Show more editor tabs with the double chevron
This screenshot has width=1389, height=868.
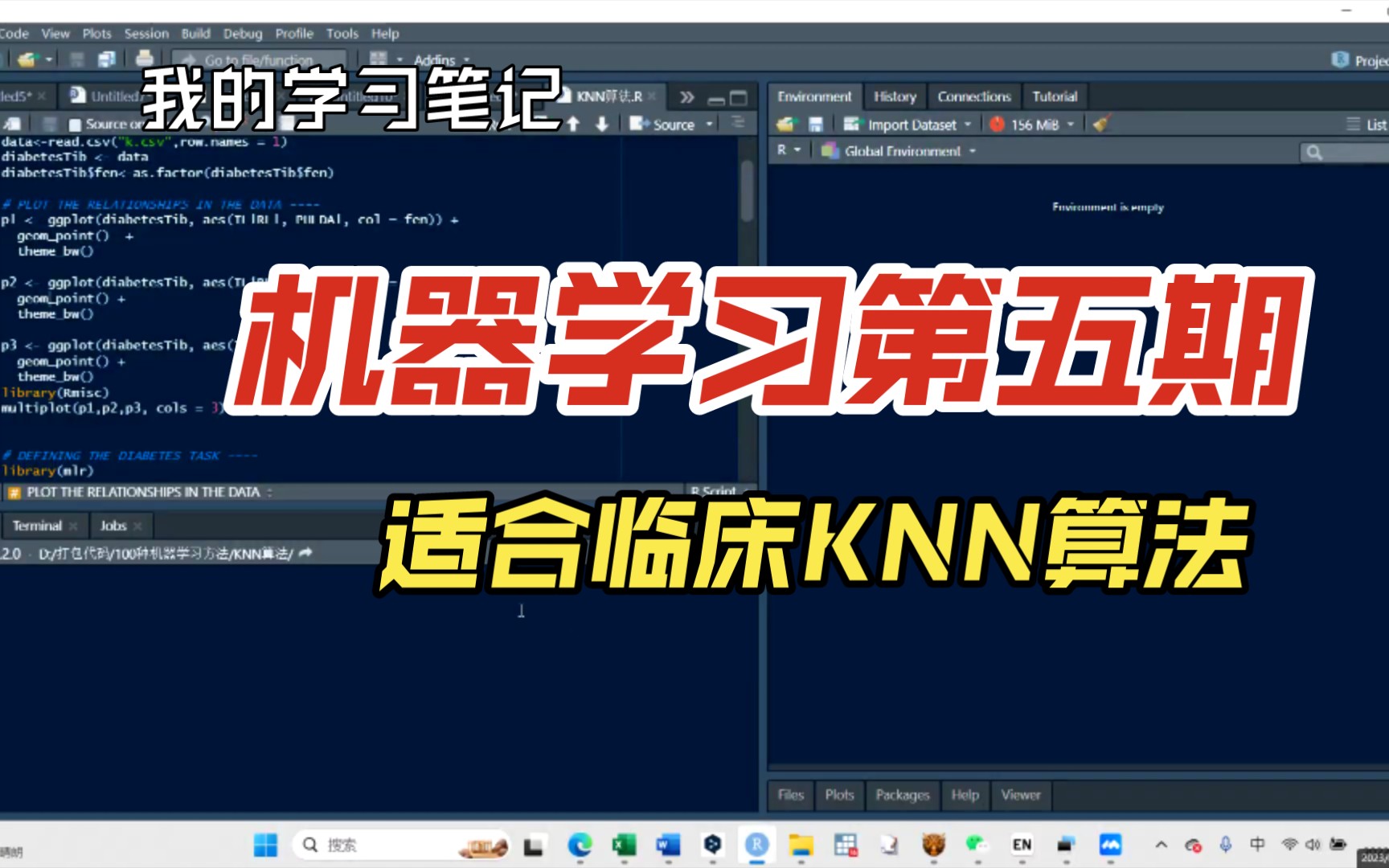click(x=686, y=97)
